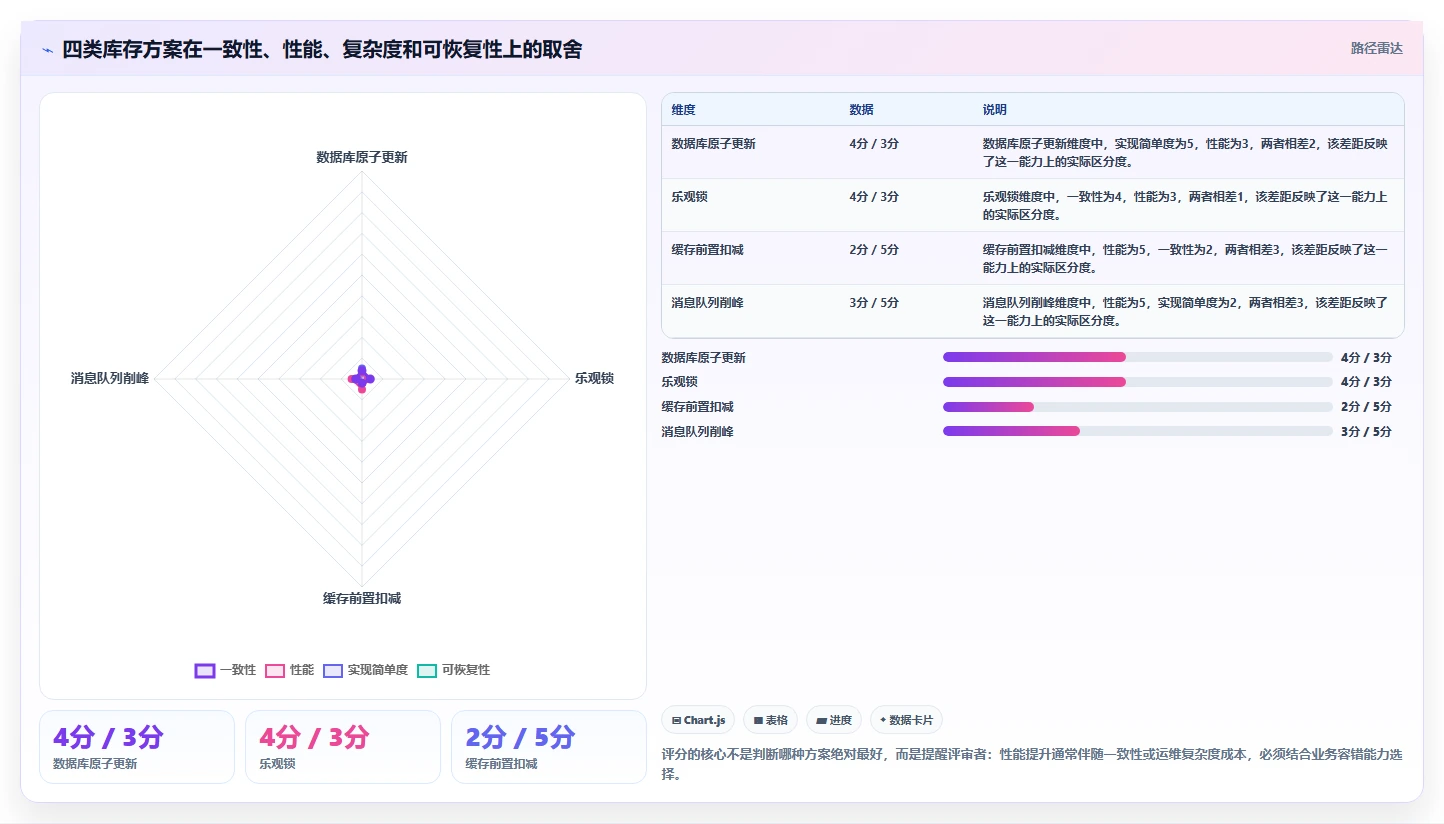This screenshot has height=824, width=1444.
Task: Click the 消息队列削峰 row description text
Action: (1185, 311)
